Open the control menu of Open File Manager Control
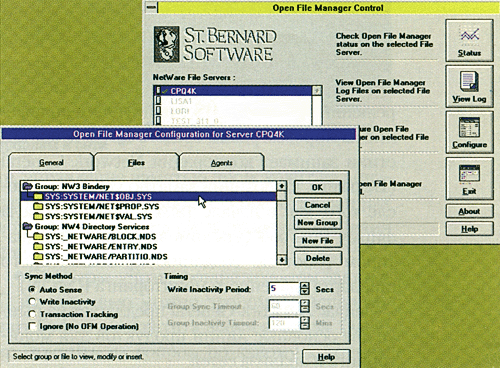This screenshot has width=500, height=368. (x=151, y=7)
